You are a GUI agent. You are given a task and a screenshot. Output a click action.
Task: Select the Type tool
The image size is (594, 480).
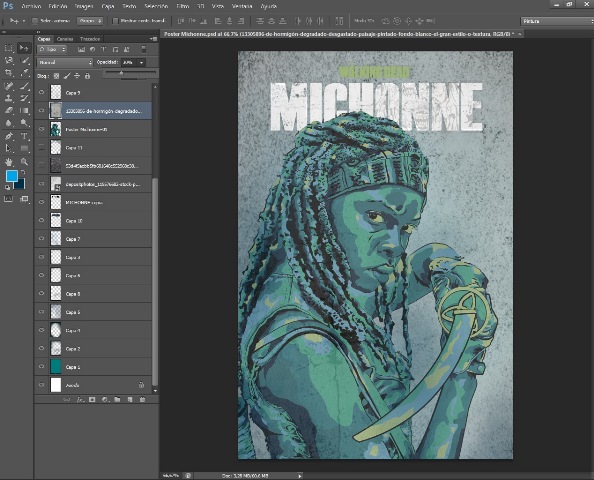click(x=24, y=136)
